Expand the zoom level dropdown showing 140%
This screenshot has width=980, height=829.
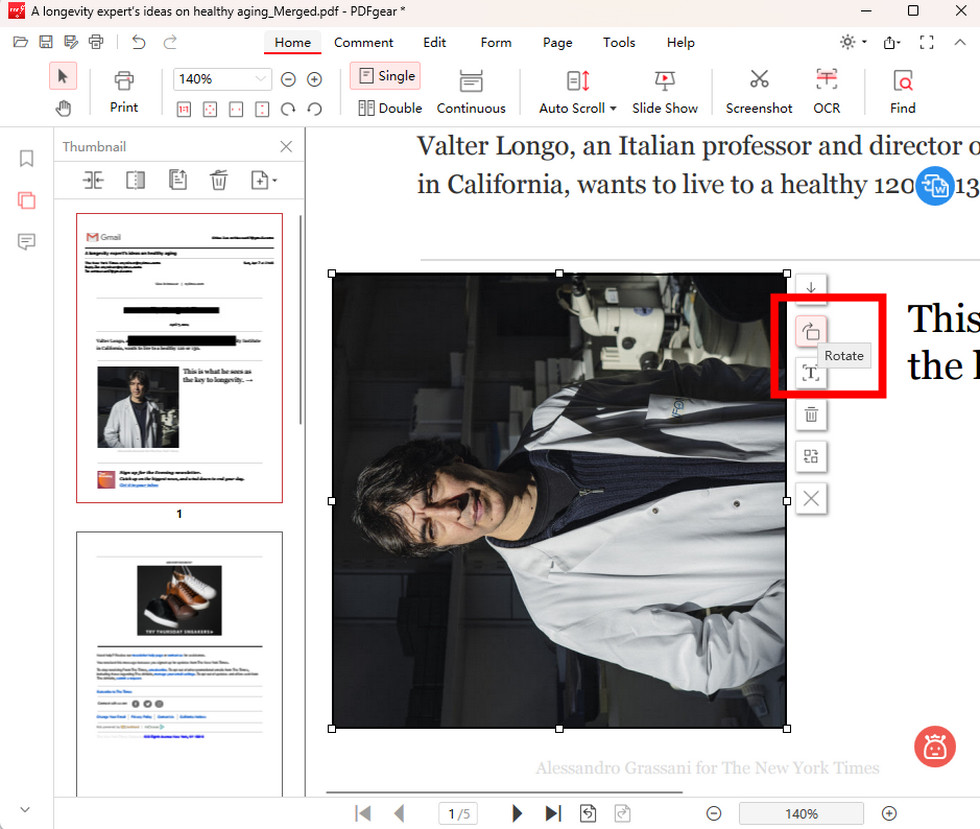pos(264,78)
